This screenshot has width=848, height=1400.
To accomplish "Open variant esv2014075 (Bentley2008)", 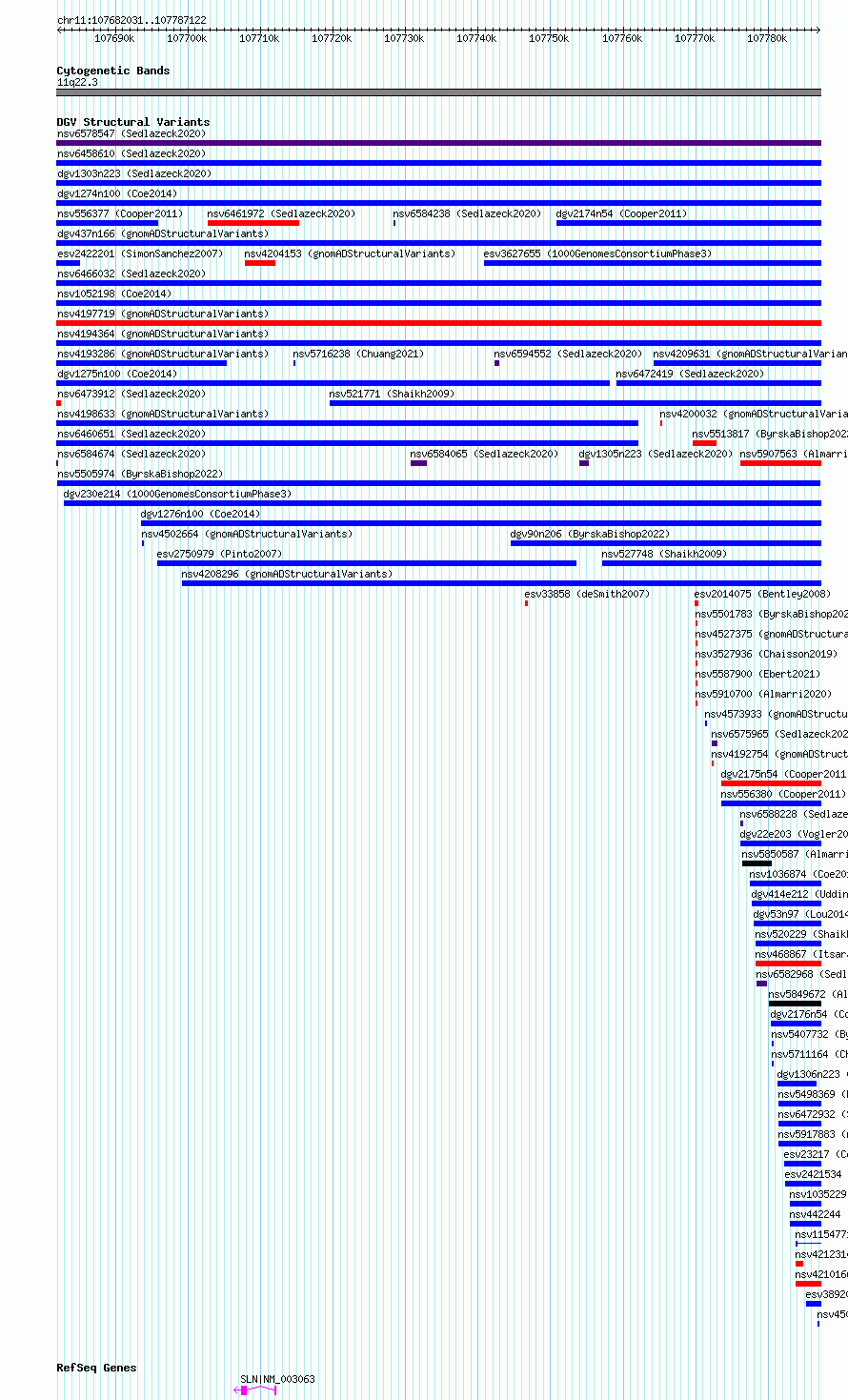I will 762,594.
